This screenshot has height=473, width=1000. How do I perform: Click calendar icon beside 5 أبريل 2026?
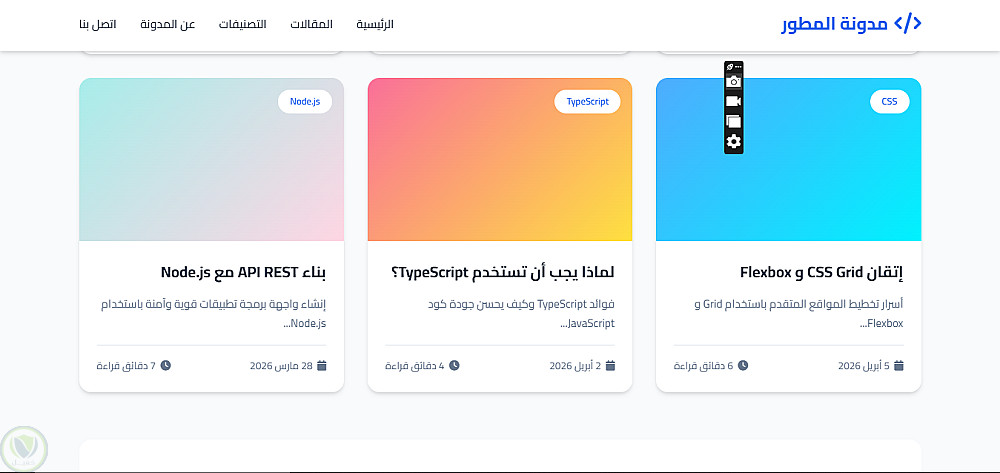pyautogui.click(x=899, y=366)
